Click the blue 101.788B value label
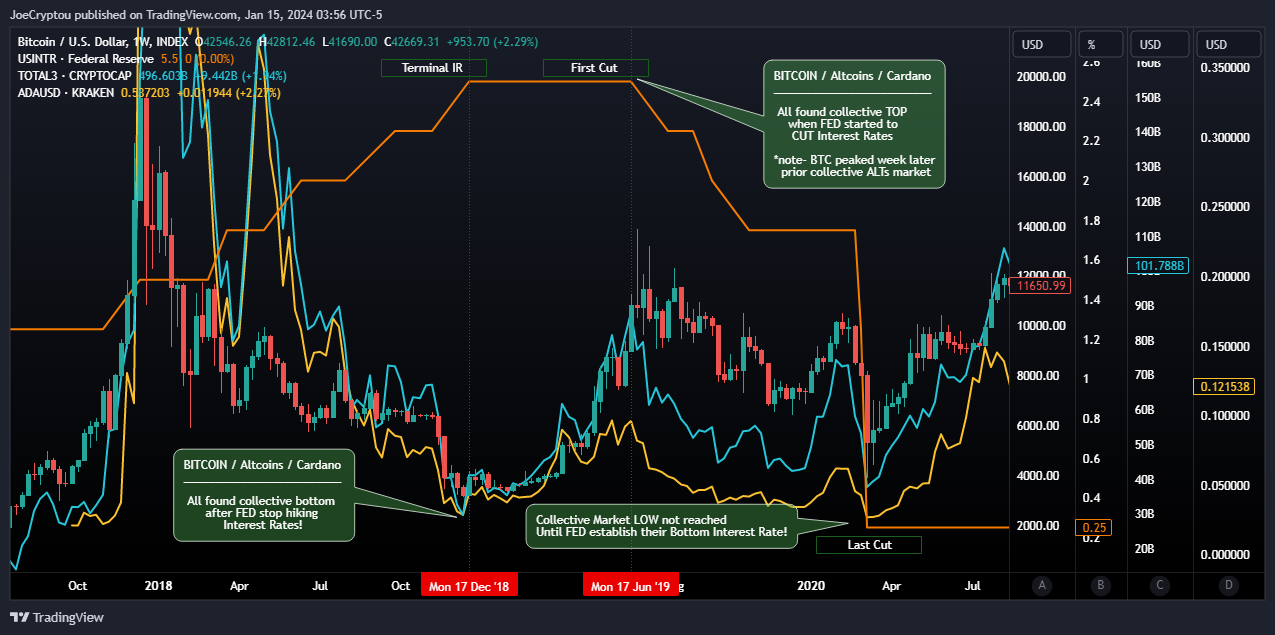Viewport: 1275px width, 635px height. point(1158,266)
